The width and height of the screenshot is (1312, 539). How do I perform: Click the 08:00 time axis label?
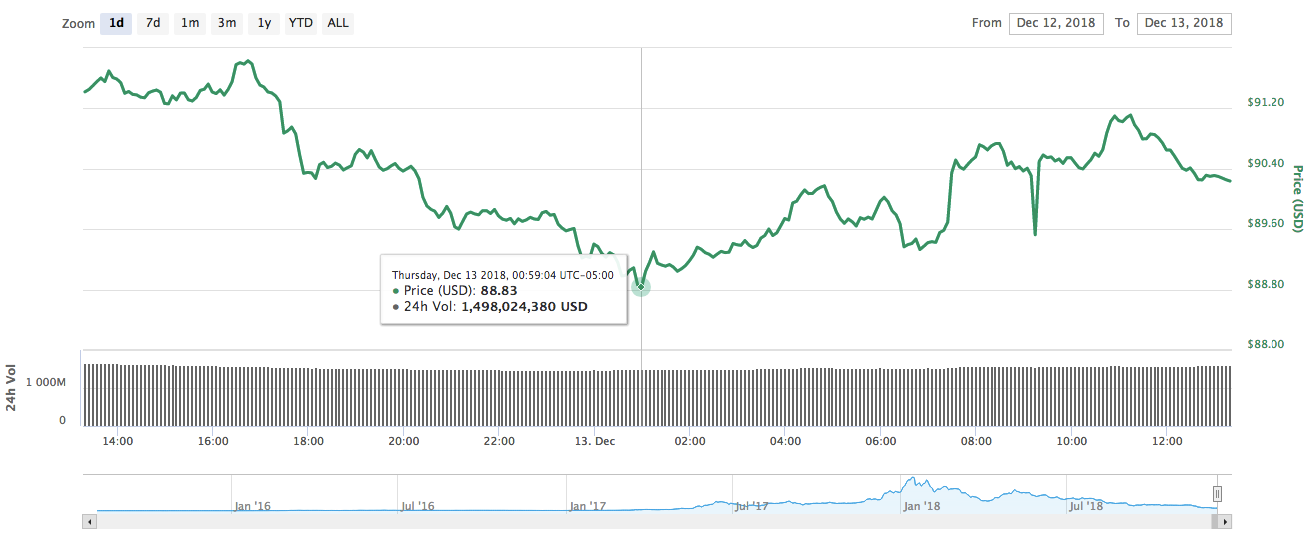[x=976, y=441]
